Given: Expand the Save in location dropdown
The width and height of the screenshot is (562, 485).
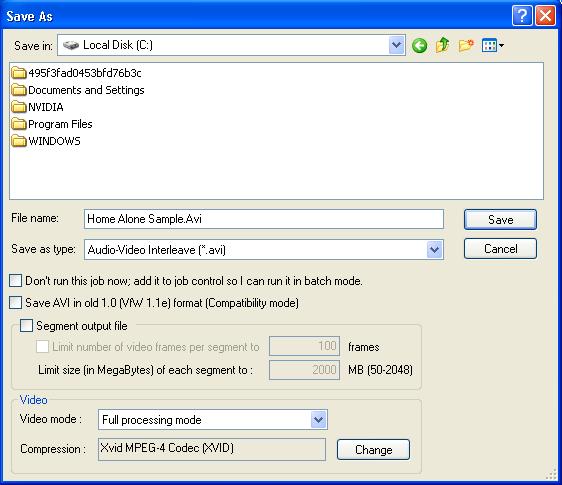Looking at the screenshot, I should point(396,45).
